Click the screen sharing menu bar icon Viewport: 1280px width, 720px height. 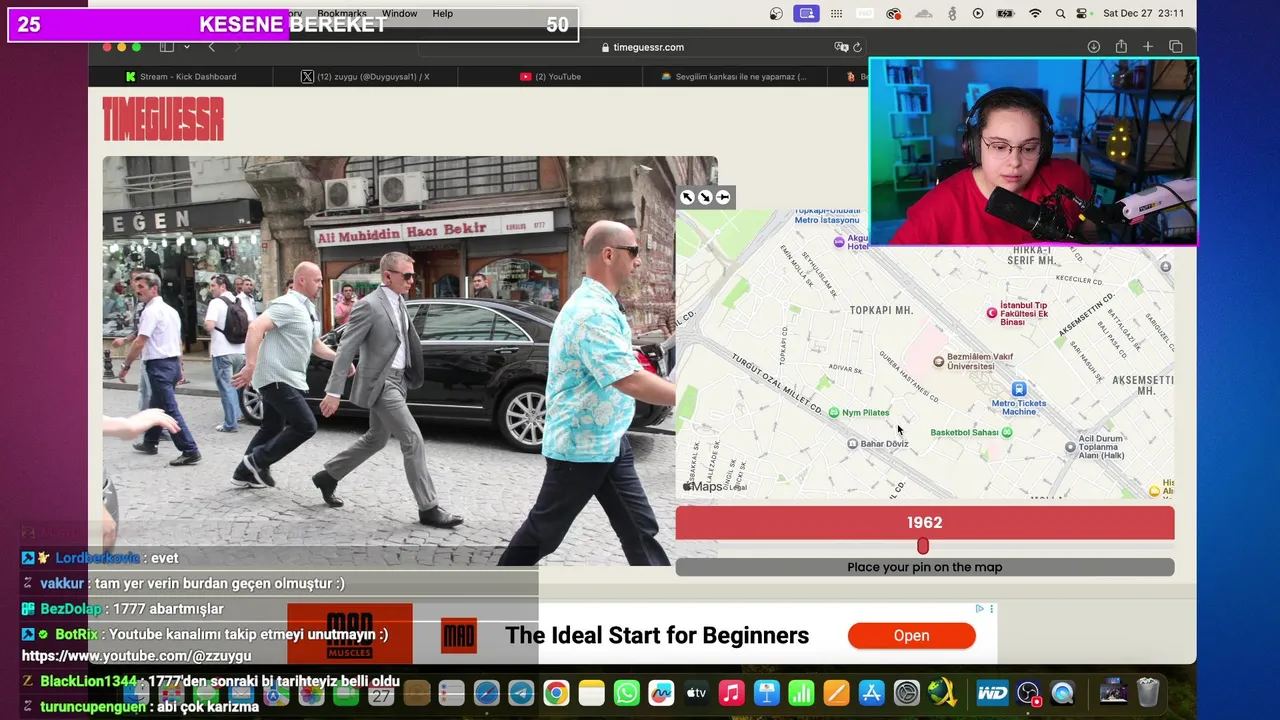pos(806,14)
